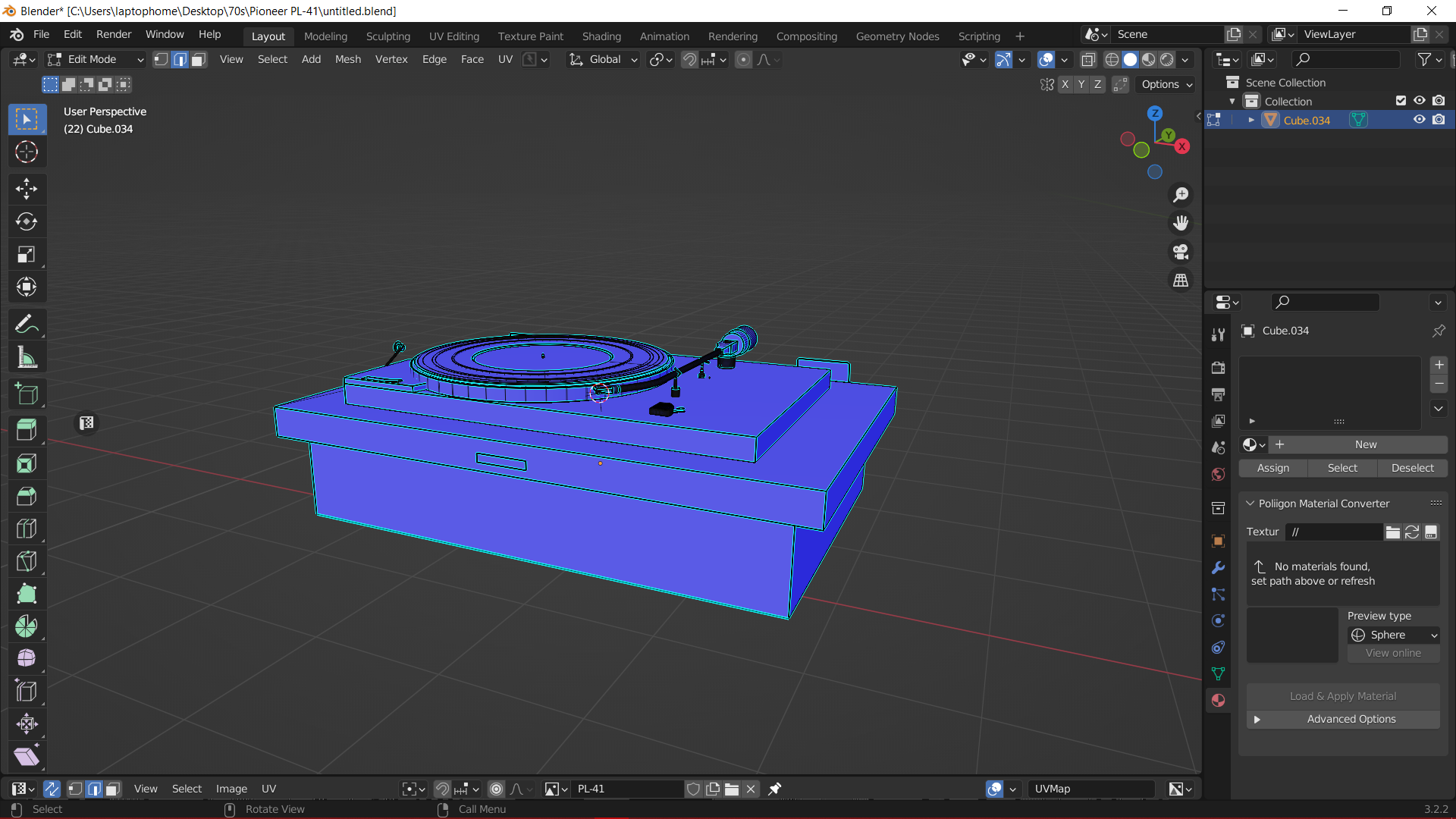Switch to the Modeling workspace tab
This screenshot has height=819, width=1456.
click(x=325, y=36)
